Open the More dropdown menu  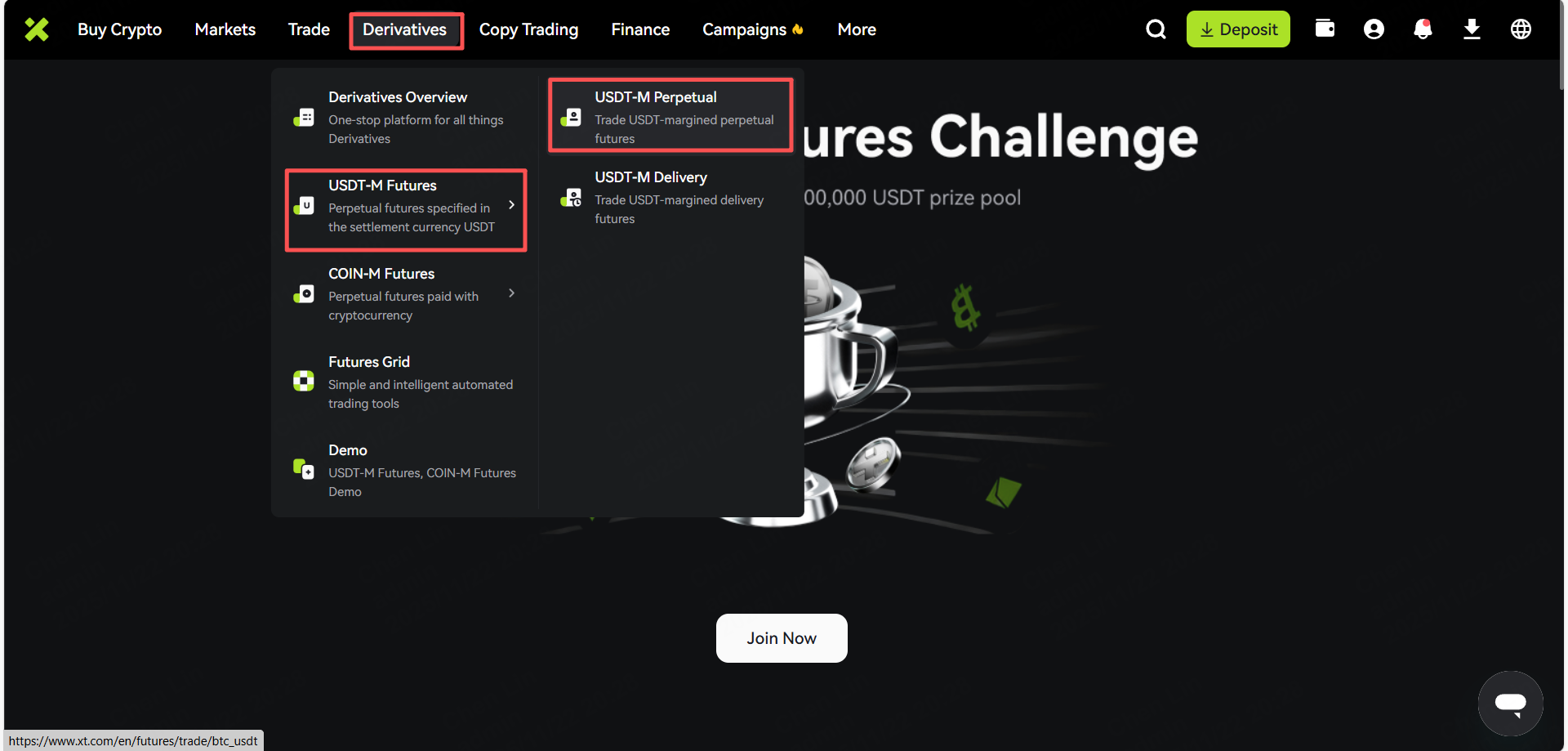click(x=856, y=29)
